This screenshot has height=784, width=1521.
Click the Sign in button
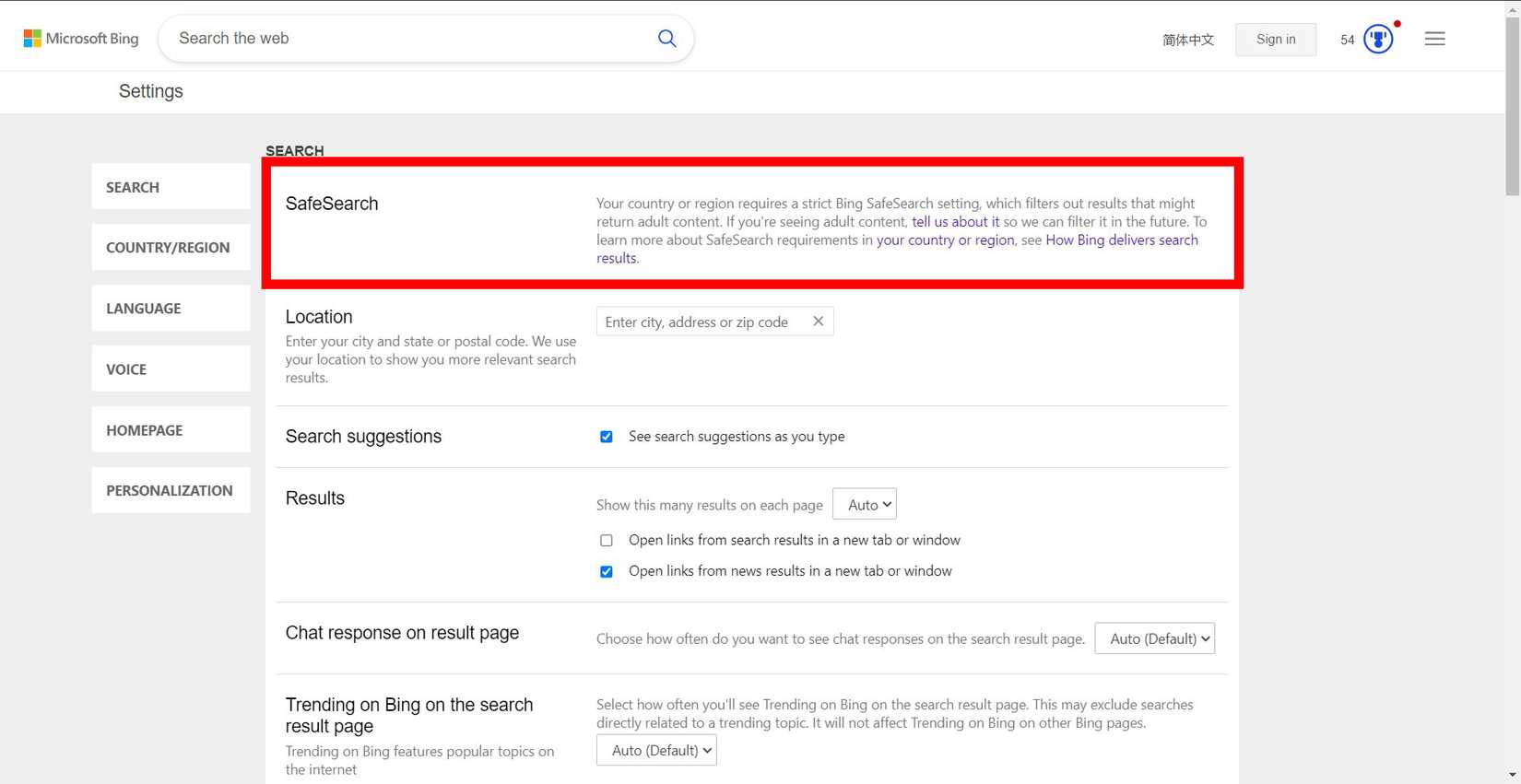pyautogui.click(x=1275, y=40)
